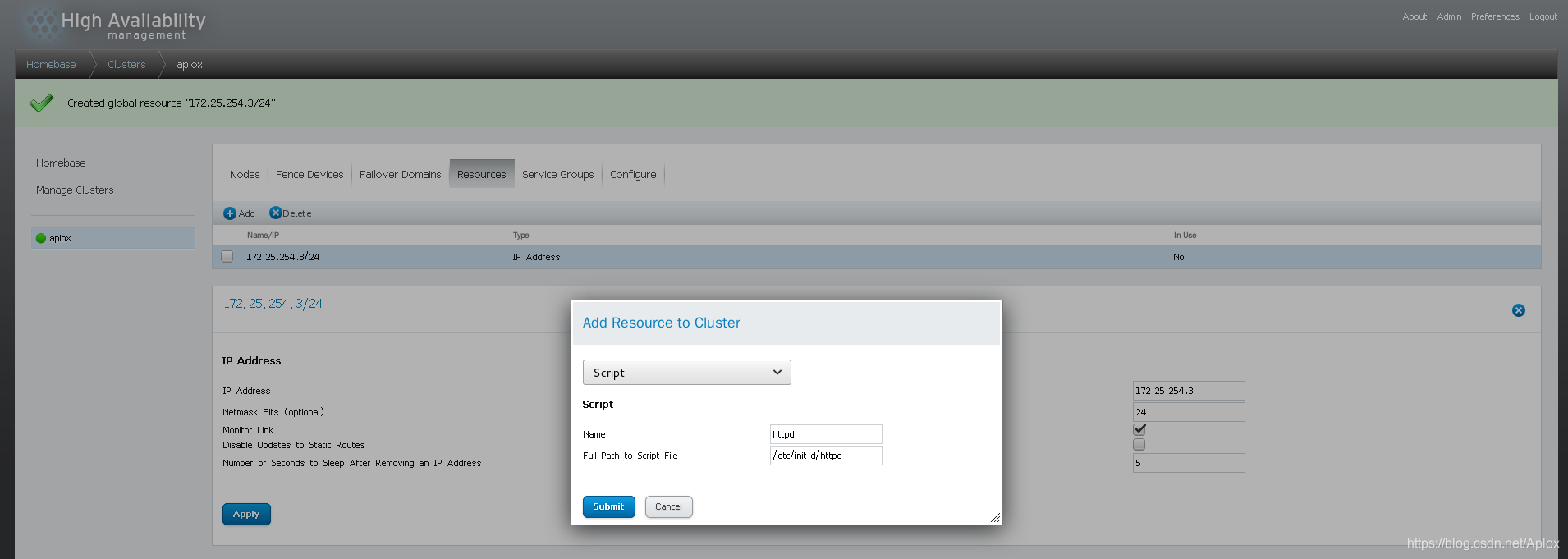The height and width of the screenshot is (559, 1568).
Task: Open the Configure tab
Action: coord(633,174)
